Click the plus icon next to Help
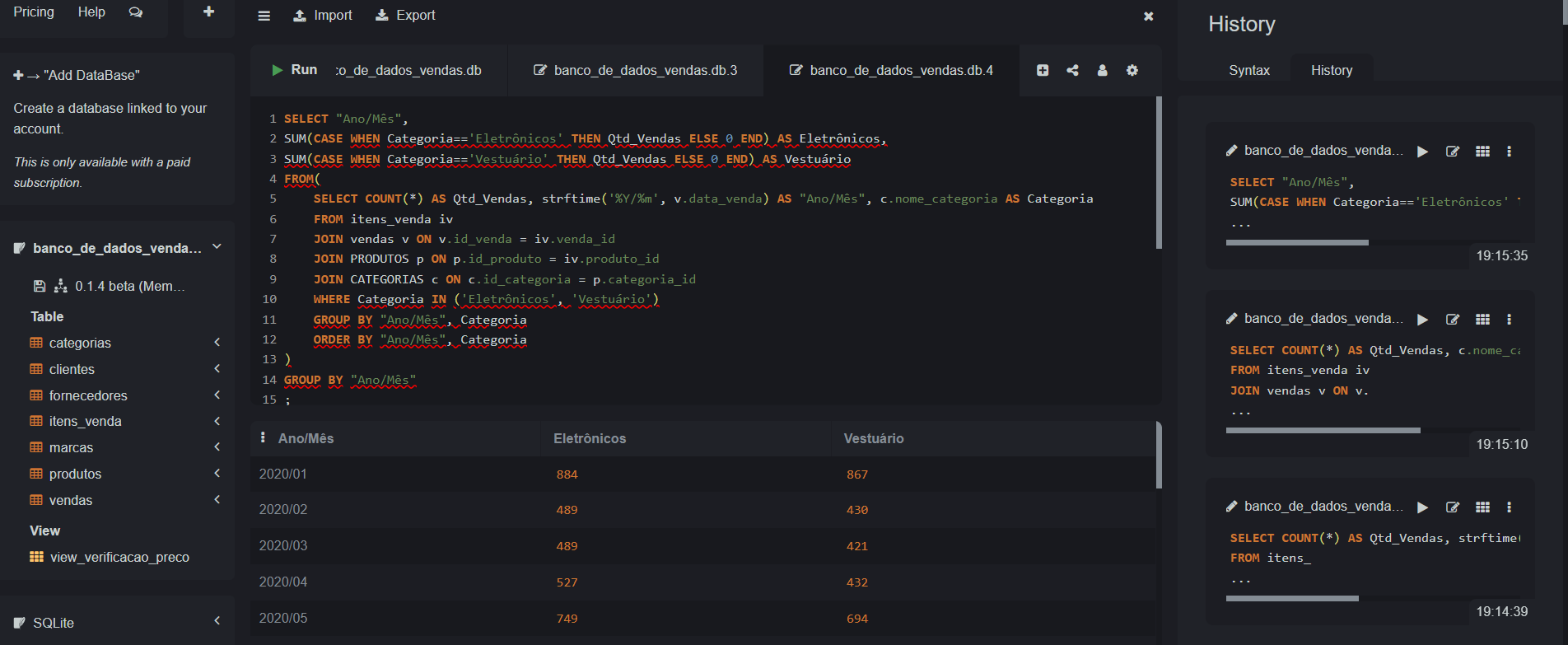The image size is (1568, 645). [x=209, y=12]
